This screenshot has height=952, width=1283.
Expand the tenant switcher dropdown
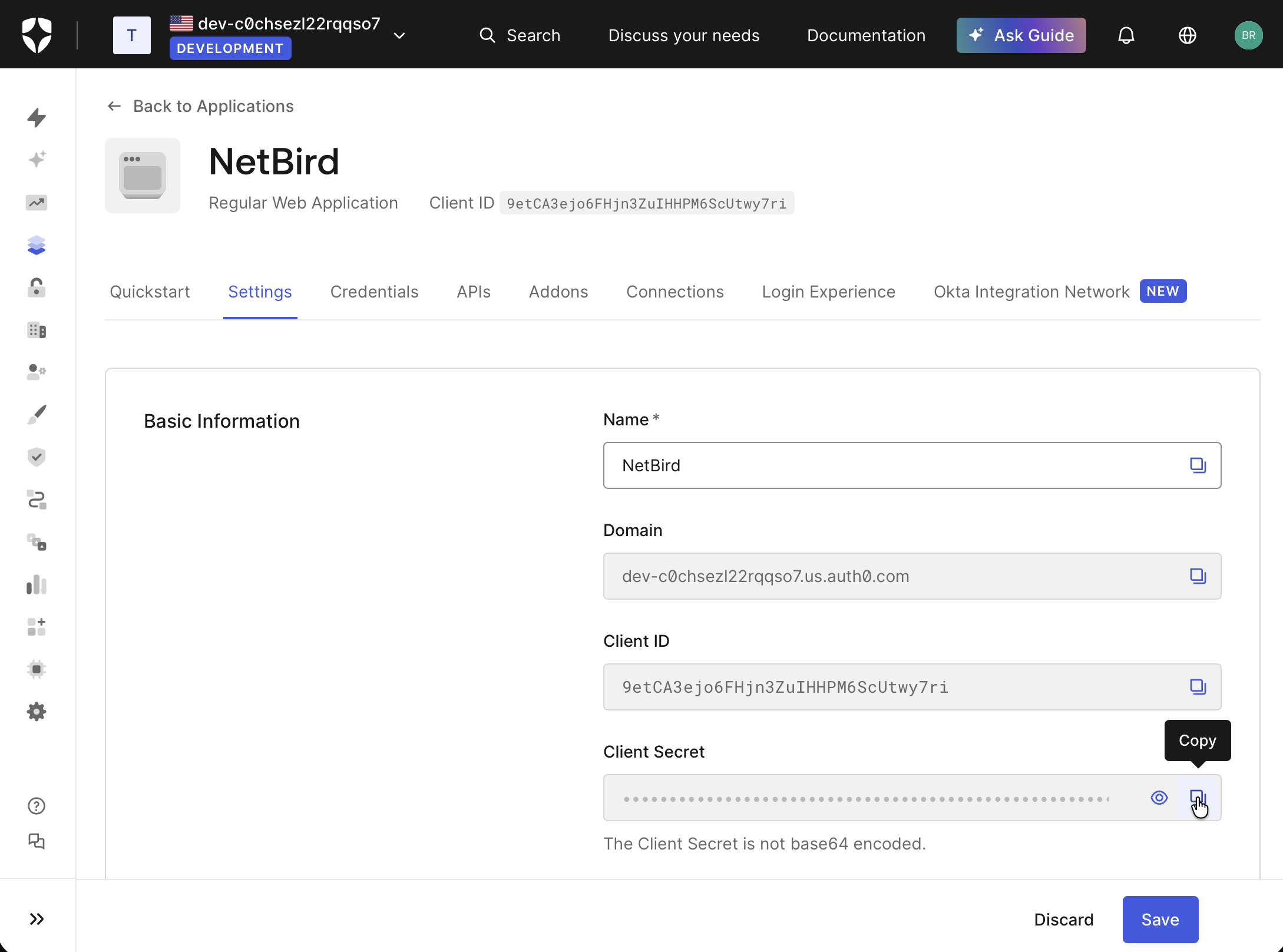click(x=399, y=35)
